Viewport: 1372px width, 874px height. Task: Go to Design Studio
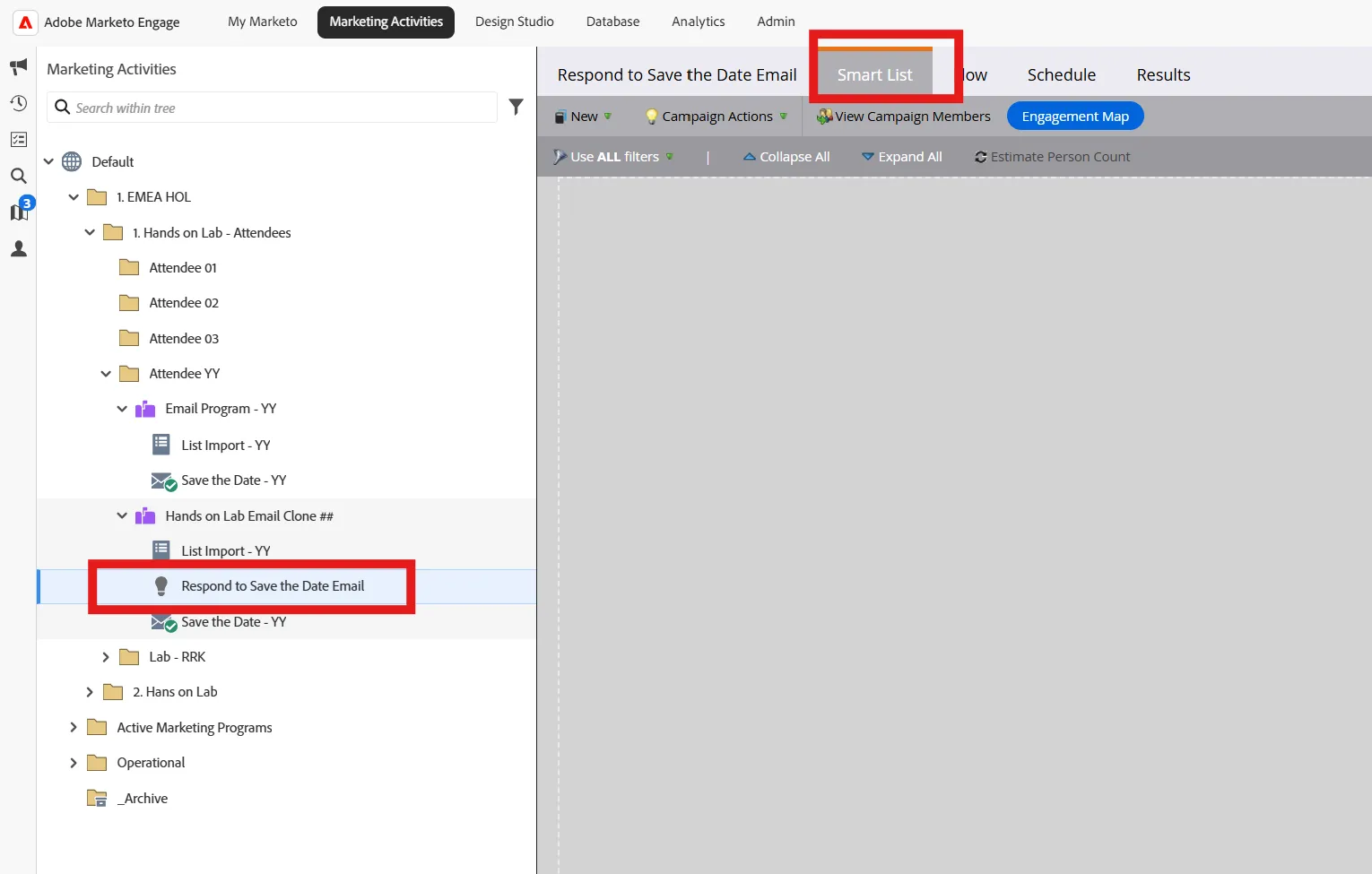click(515, 22)
